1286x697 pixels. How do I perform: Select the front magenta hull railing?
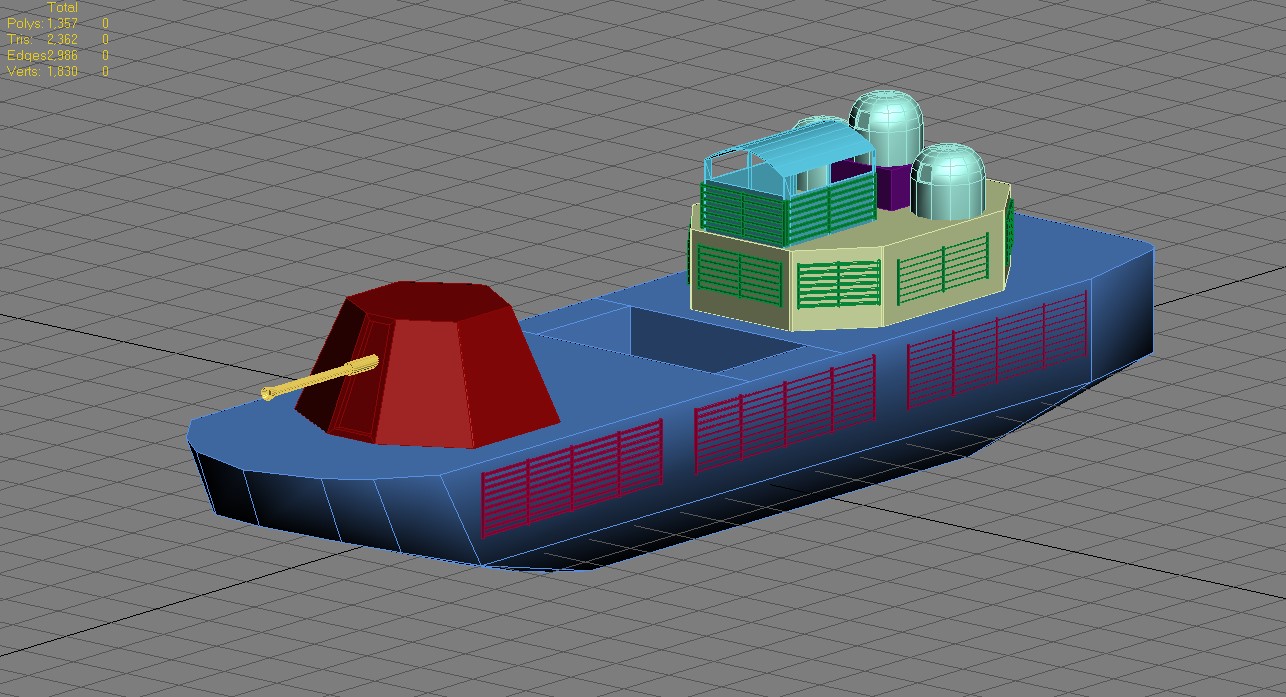pos(572,476)
